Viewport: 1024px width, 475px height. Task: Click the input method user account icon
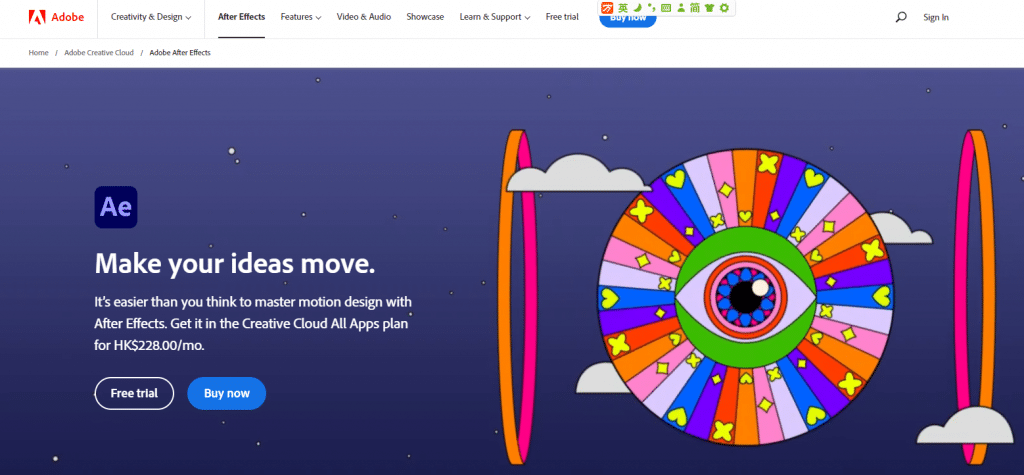[x=680, y=8]
